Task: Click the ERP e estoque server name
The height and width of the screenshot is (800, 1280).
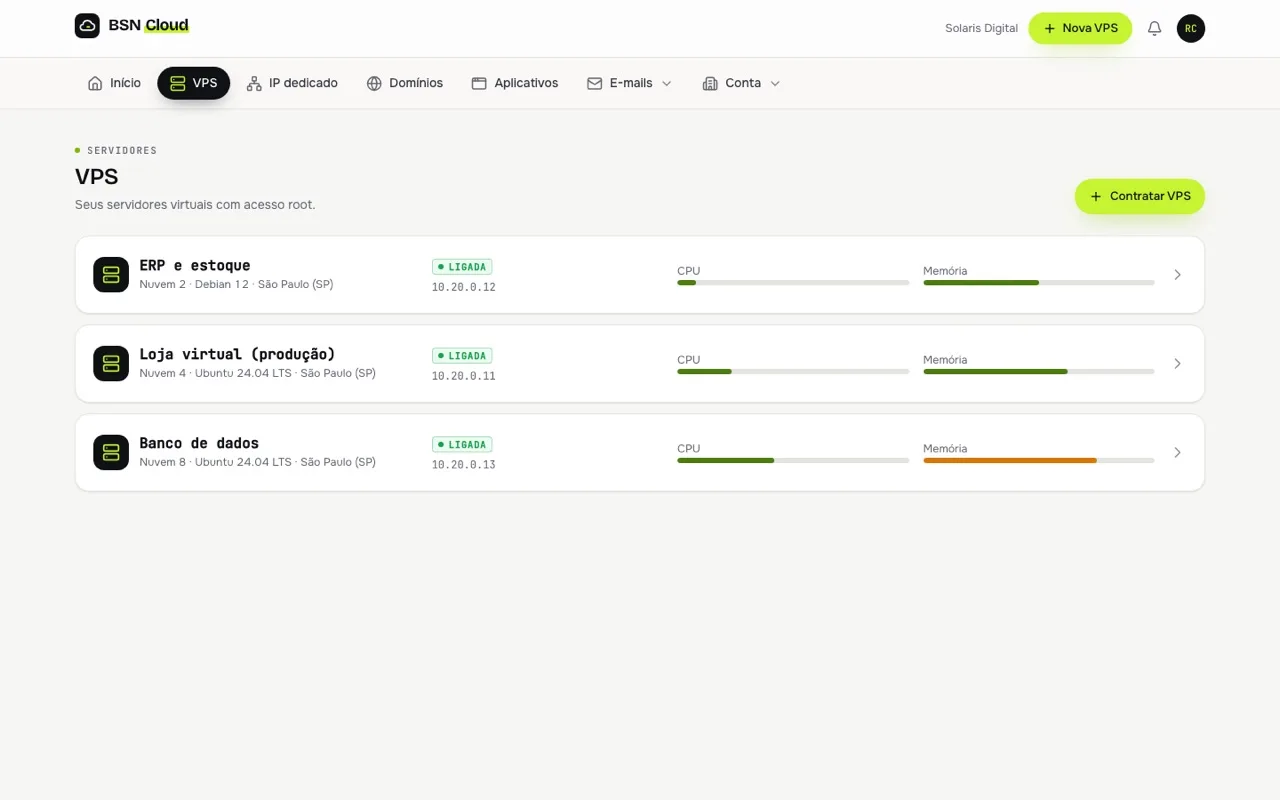Action: [195, 265]
